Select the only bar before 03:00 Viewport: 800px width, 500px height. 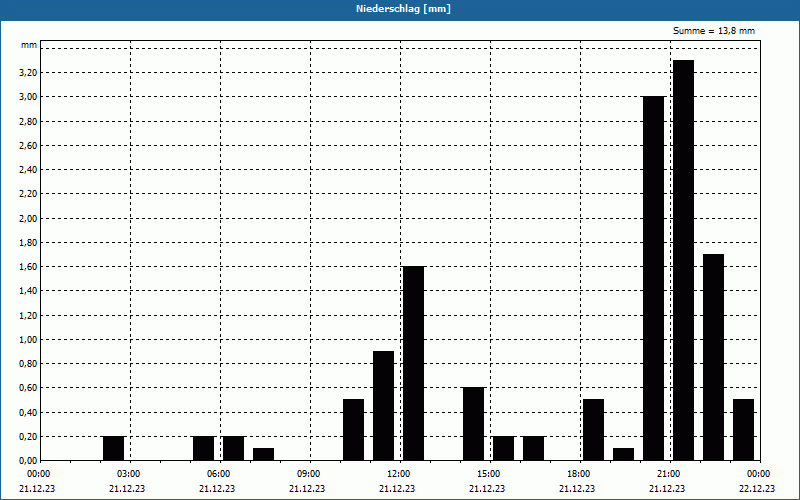[113, 448]
